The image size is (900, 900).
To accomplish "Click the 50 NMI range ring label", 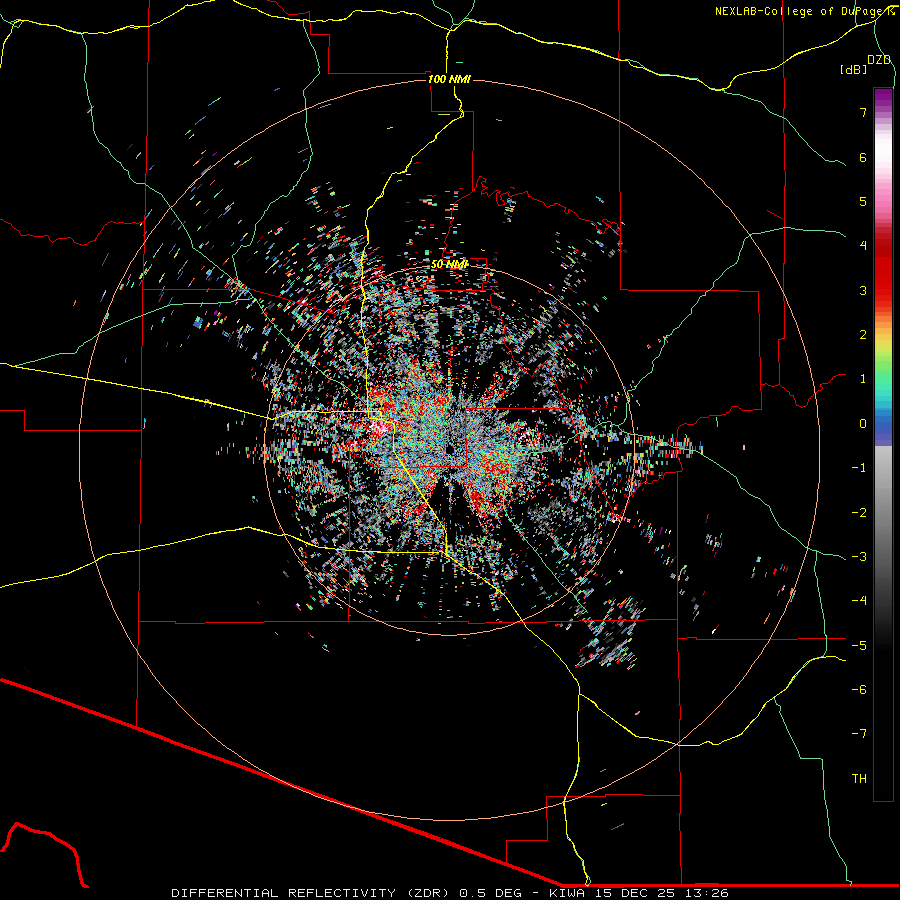I will point(449,265).
